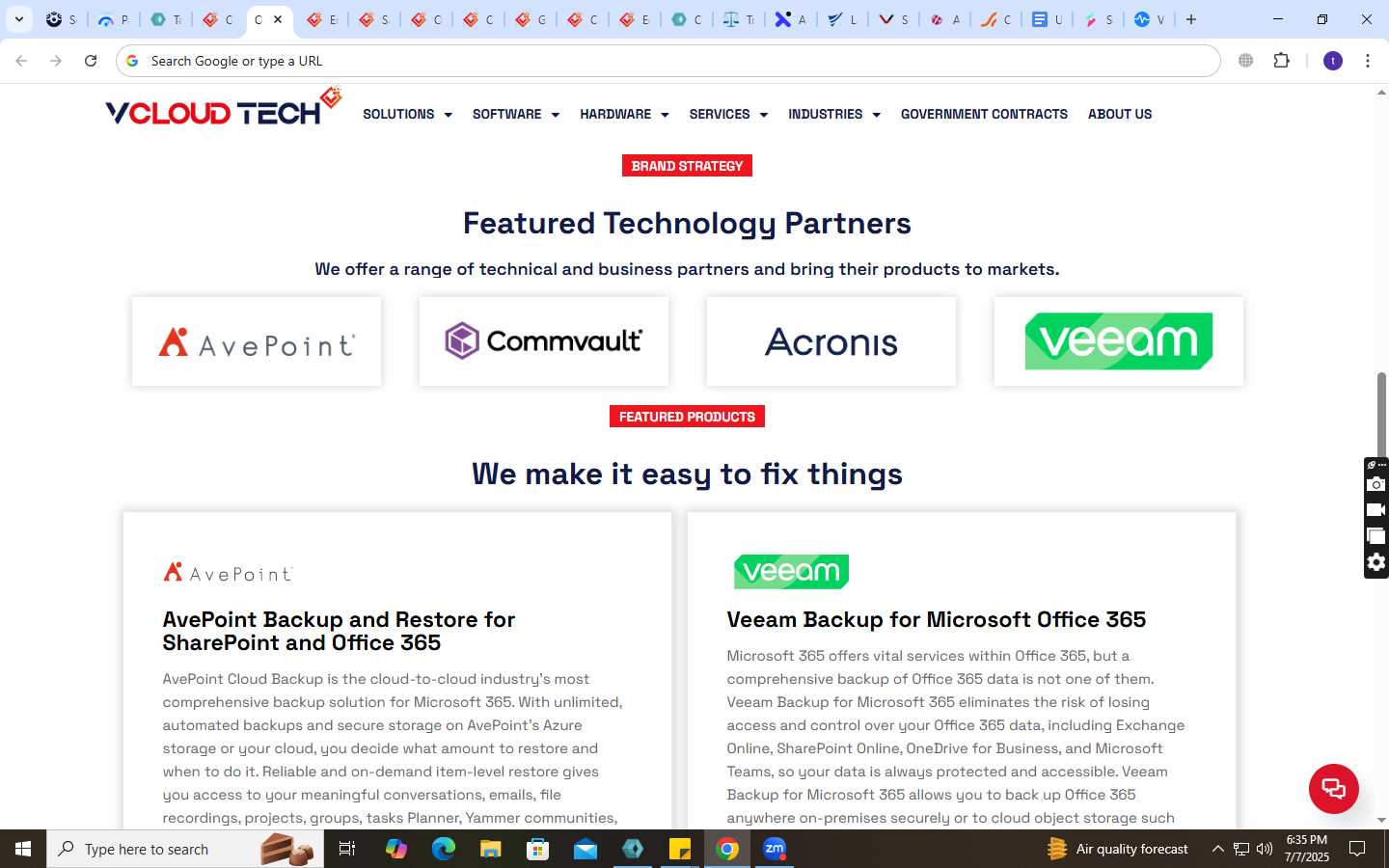Open the gear settings icon in side widget
Screen dimensions: 1389x868
pos(1376,562)
